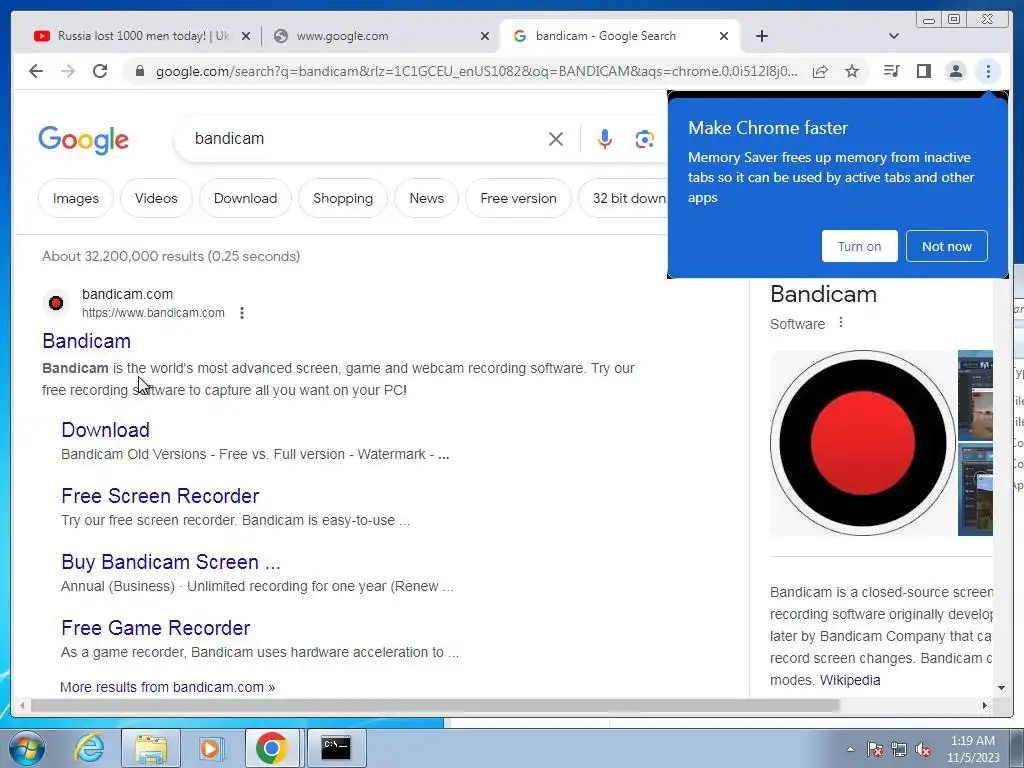Screen dimensions: 1024x768
Task: Select the News filter chip
Action: 426,198
